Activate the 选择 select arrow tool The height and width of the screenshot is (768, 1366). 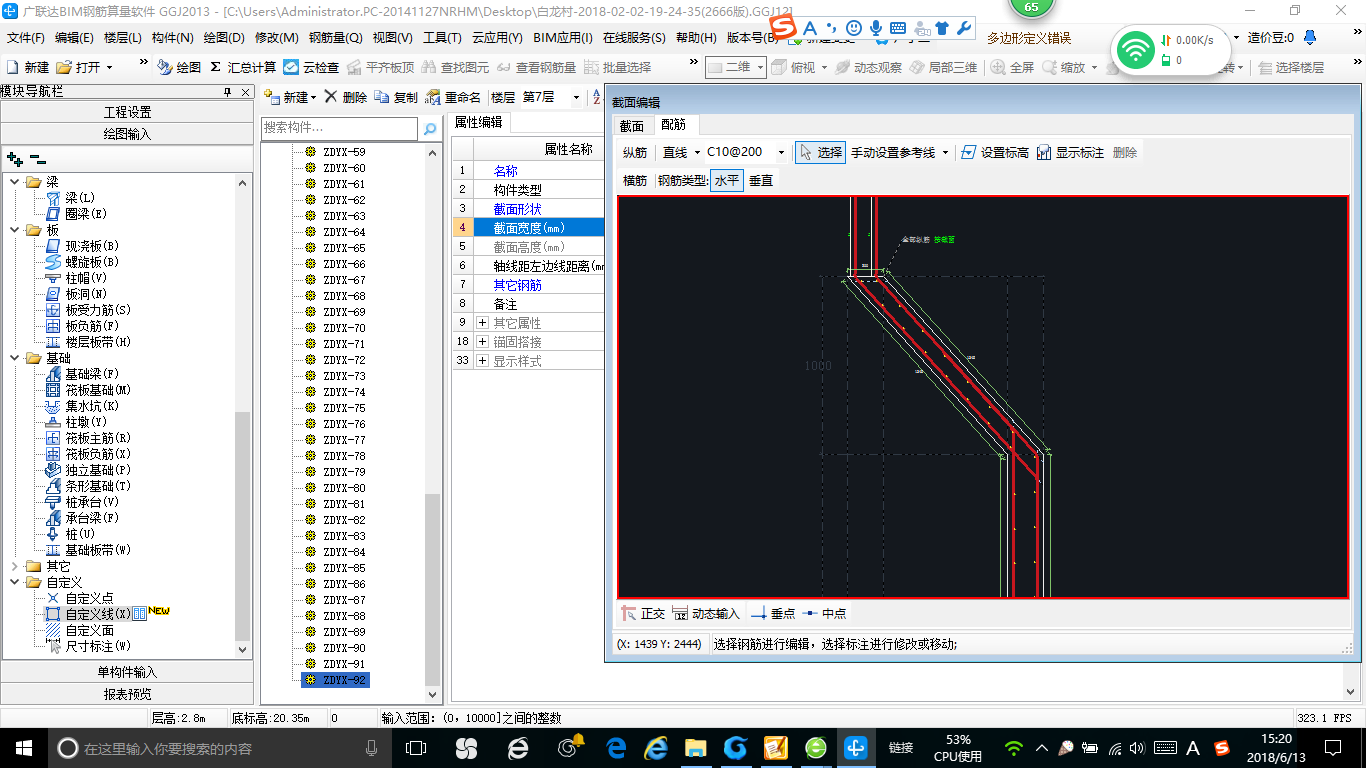click(820, 152)
